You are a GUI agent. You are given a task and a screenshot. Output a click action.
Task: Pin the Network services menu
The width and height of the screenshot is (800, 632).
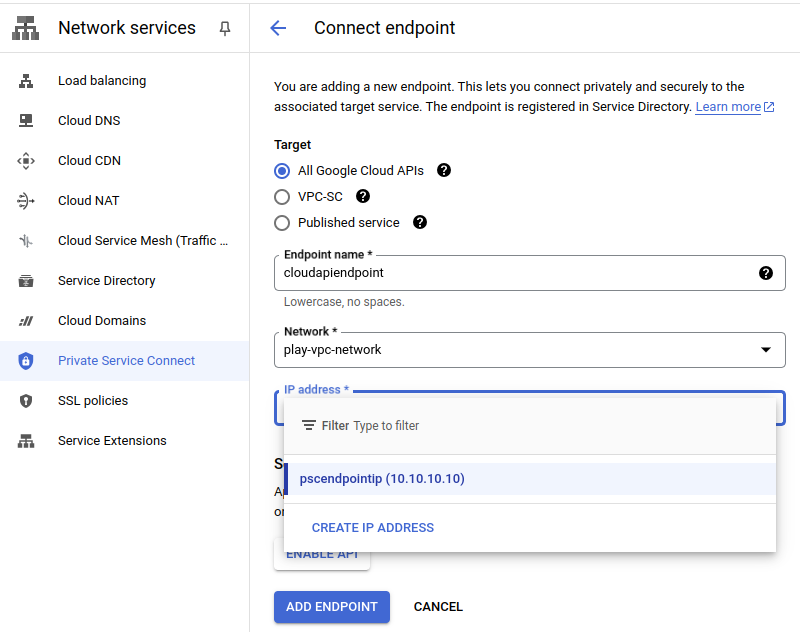pos(224,28)
